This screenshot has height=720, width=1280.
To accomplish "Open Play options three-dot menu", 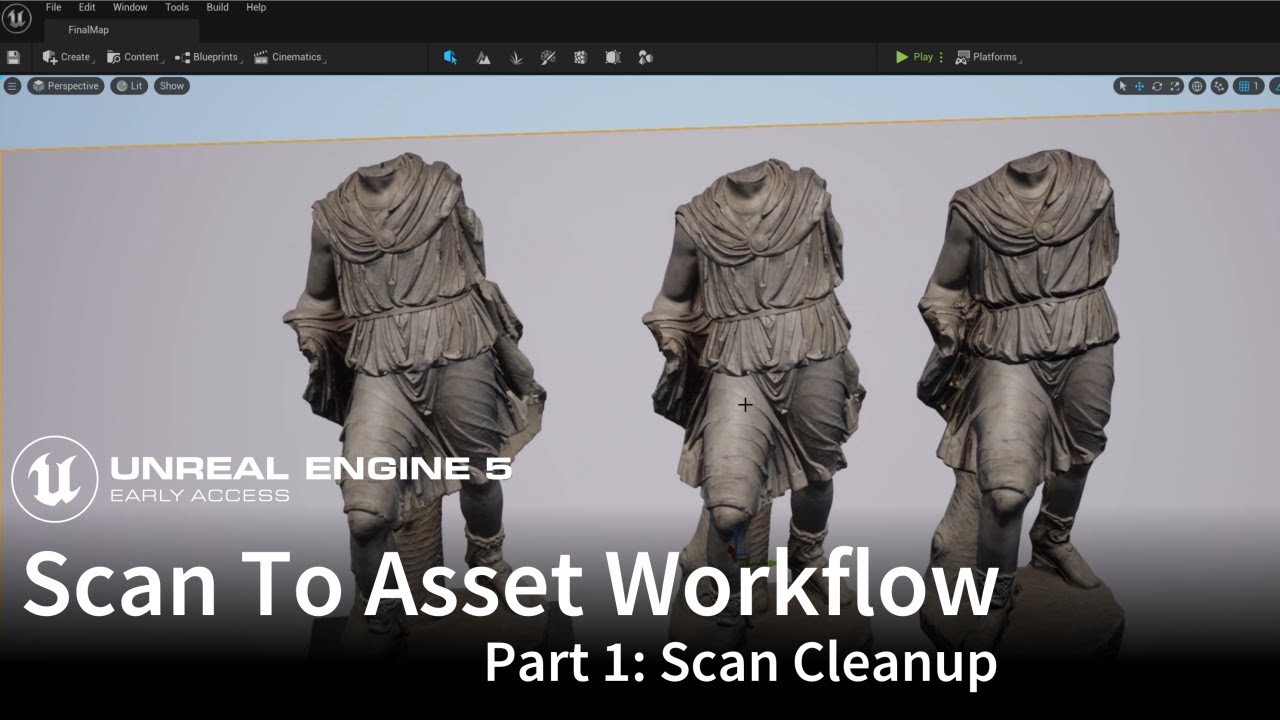I will [x=941, y=57].
